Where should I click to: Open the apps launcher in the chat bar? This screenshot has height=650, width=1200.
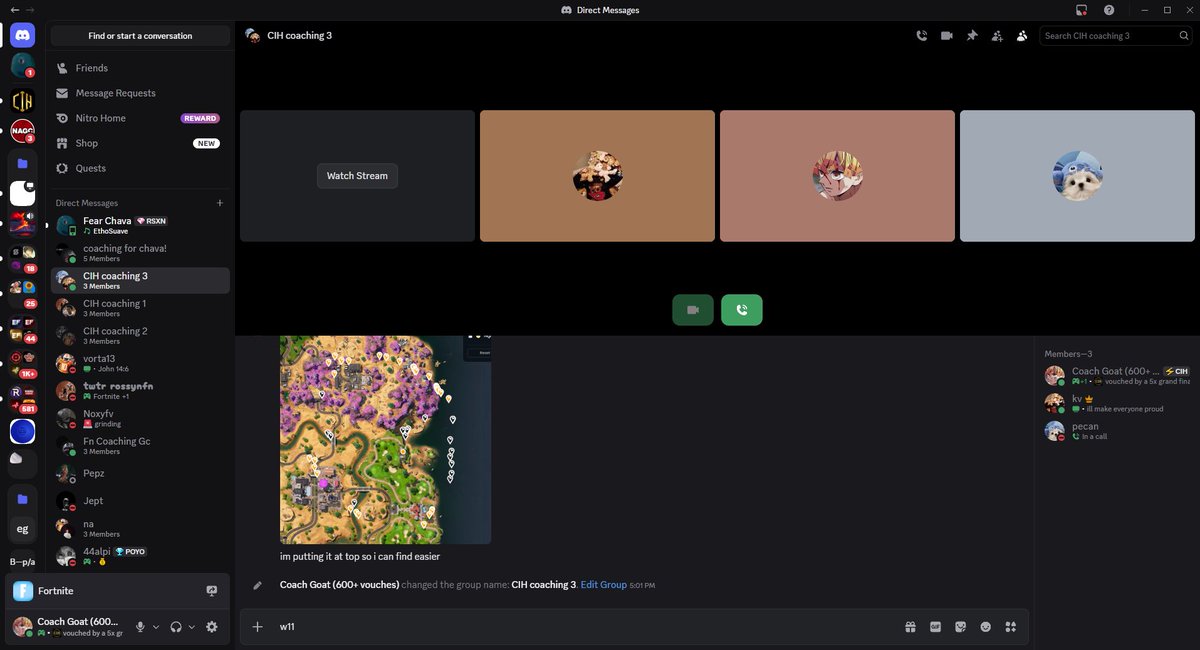coord(1010,626)
